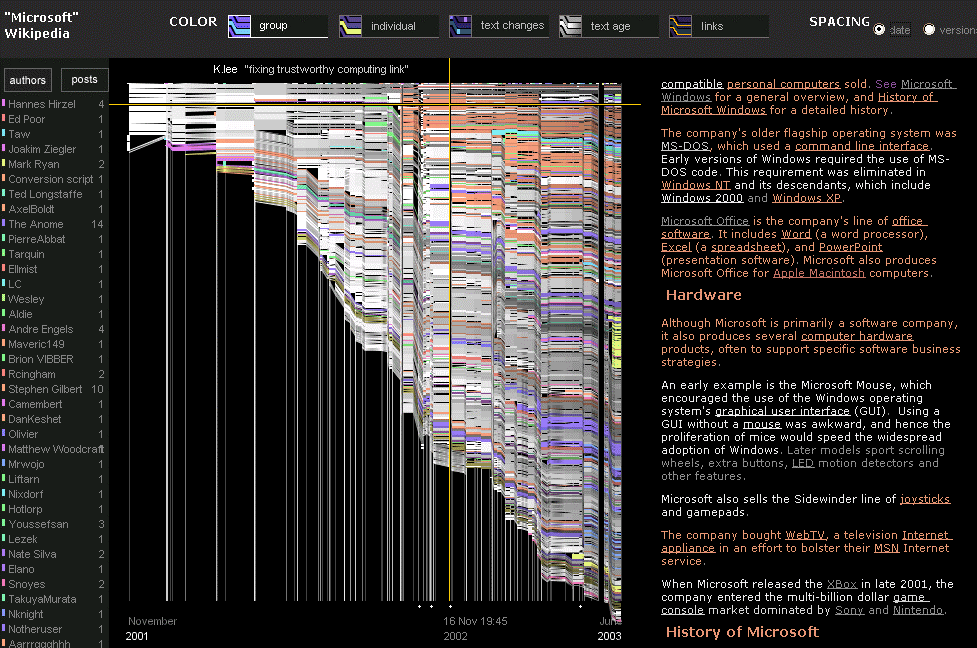
Task: Select the individual color mode icon
Action: tap(350, 26)
